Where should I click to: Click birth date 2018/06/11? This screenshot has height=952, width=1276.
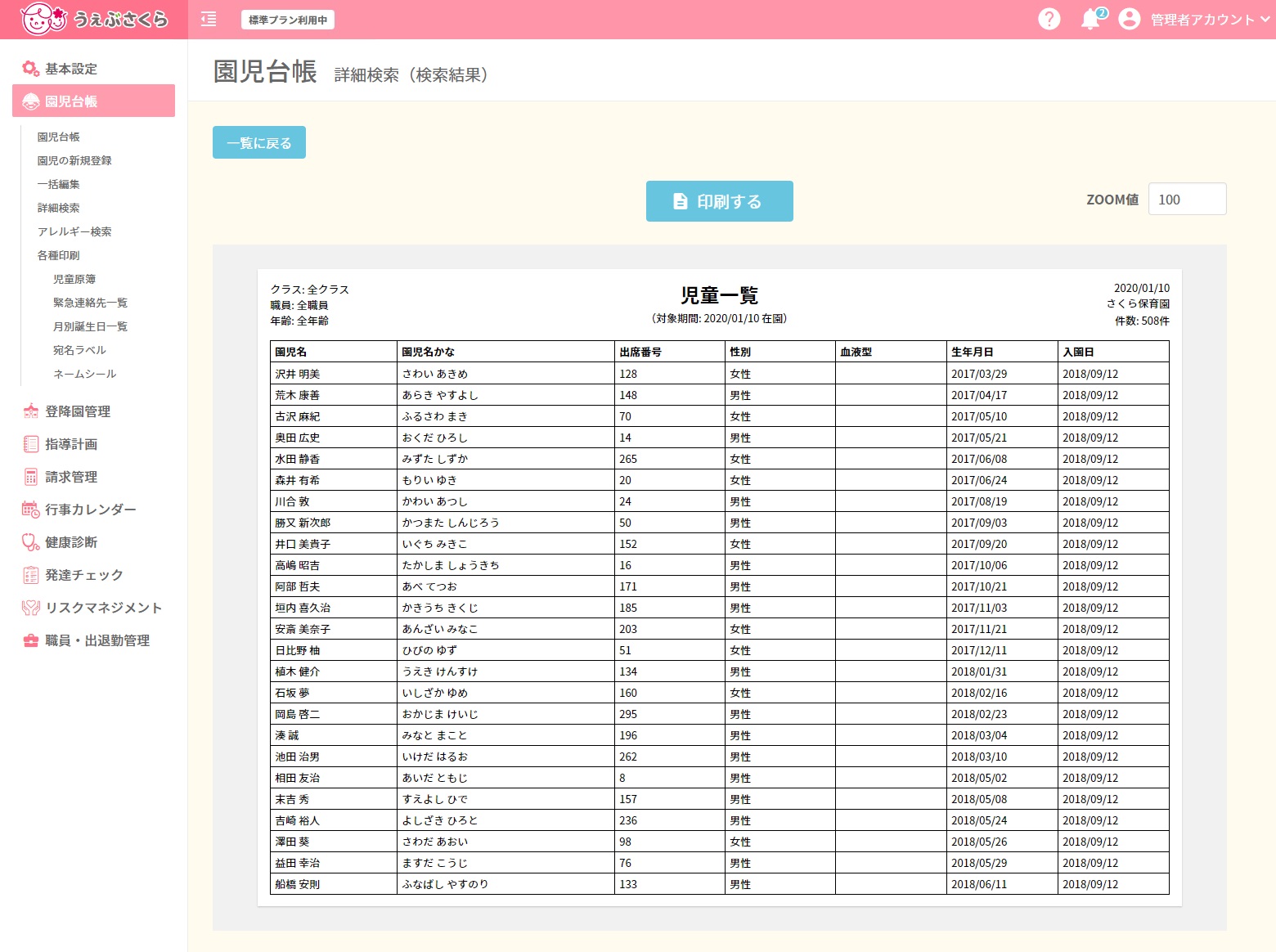tap(1002, 884)
